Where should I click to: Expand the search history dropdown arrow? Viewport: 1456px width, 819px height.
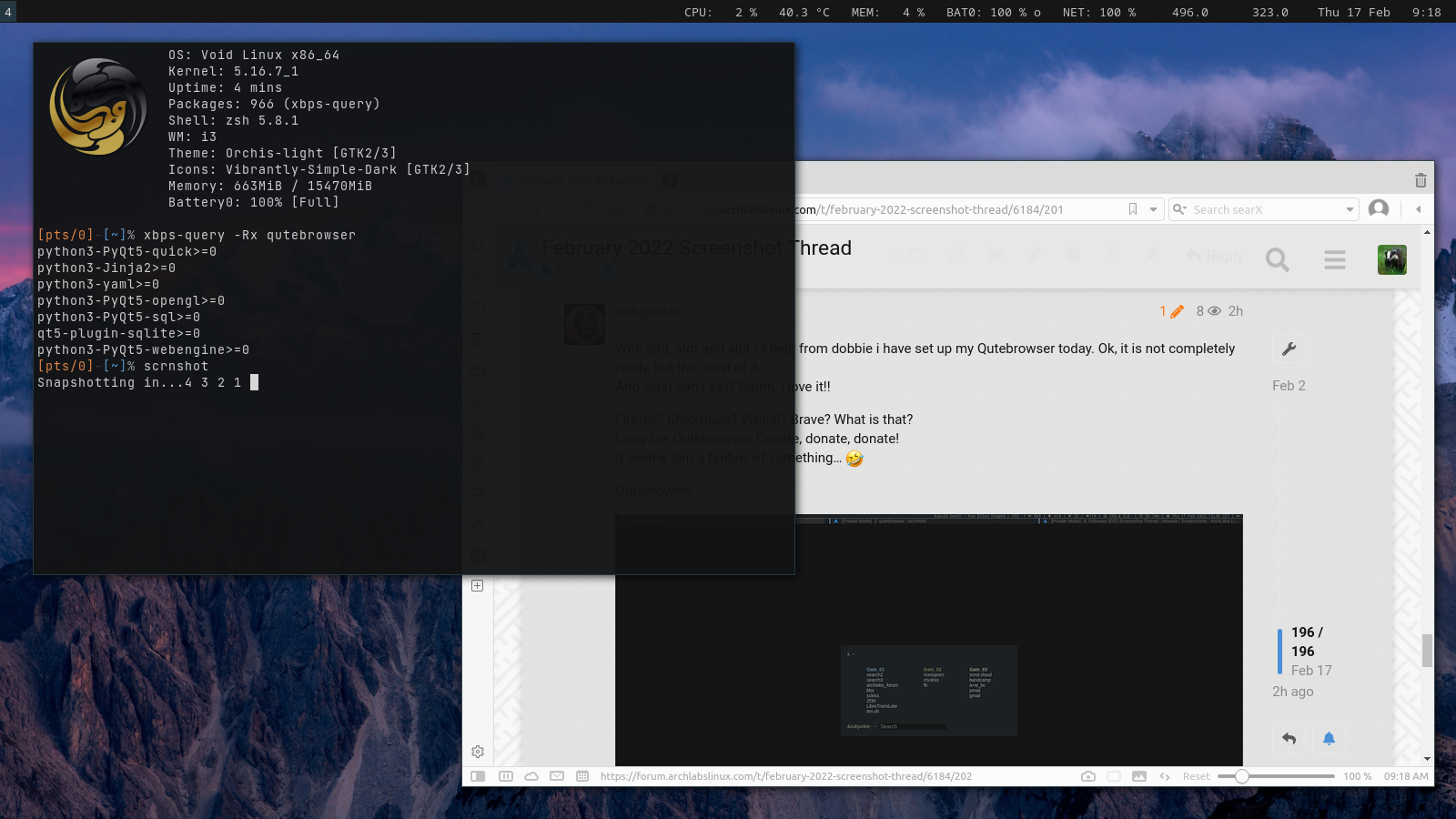[1350, 209]
